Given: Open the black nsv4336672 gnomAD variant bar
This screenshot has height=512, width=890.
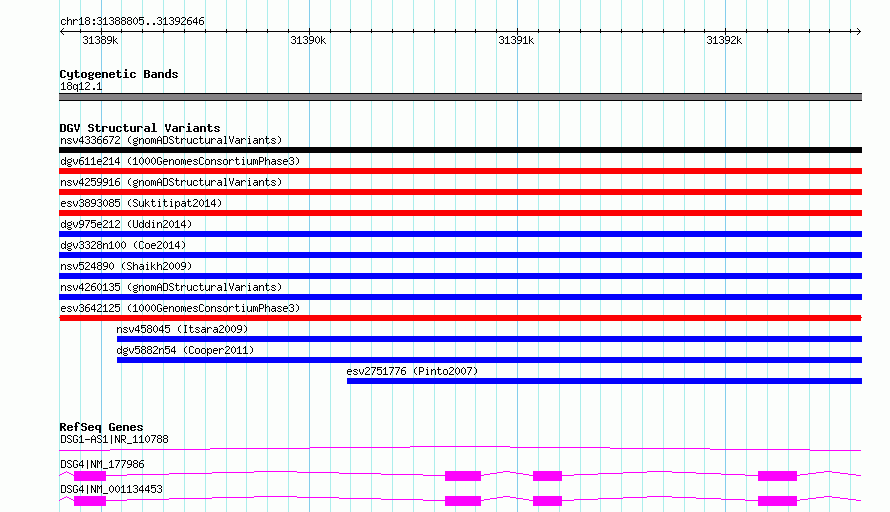Looking at the screenshot, I should coord(460,150).
